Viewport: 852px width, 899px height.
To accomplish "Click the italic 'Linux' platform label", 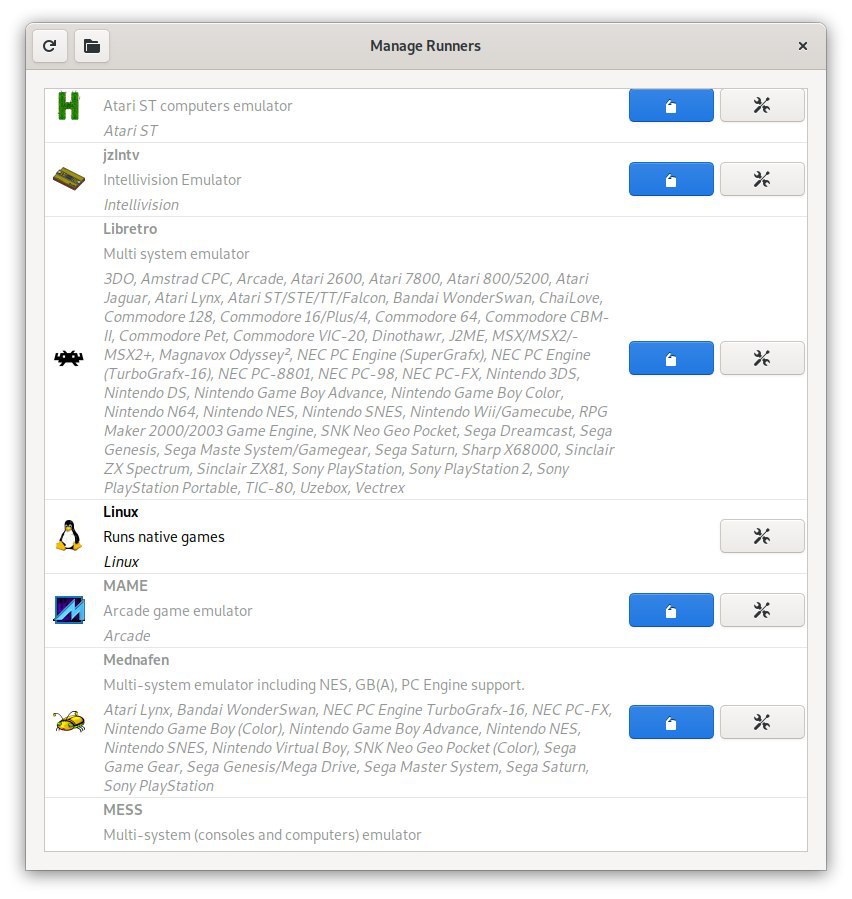I will pyautogui.click(x=121, y=562).
